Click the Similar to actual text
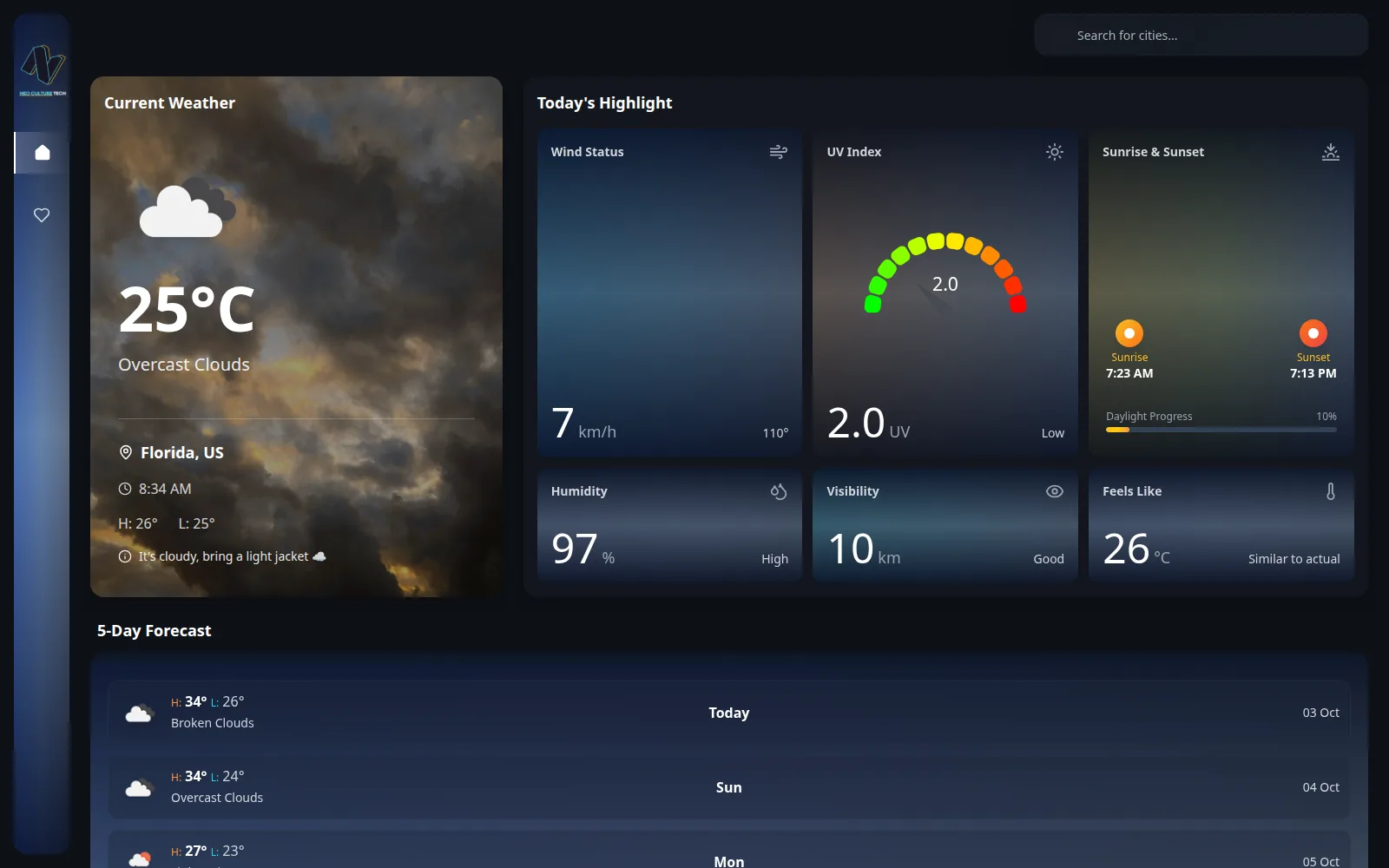The image size is (1389, 868). coord(1294,559)
